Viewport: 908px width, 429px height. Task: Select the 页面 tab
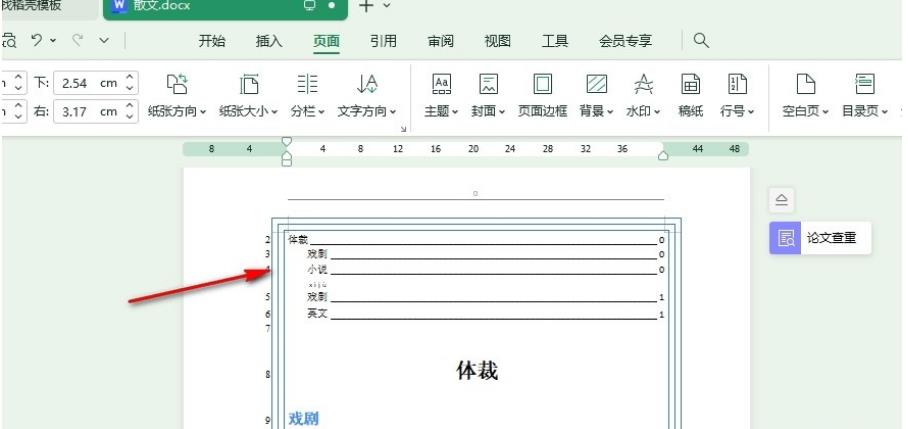click(x=326, y=41)
